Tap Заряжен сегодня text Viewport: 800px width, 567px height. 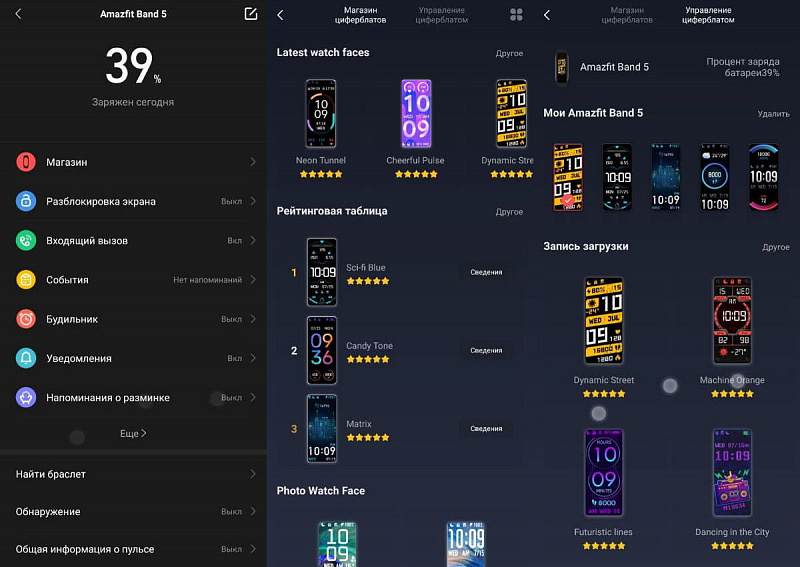pyautogui.click(x=133, y=102)
